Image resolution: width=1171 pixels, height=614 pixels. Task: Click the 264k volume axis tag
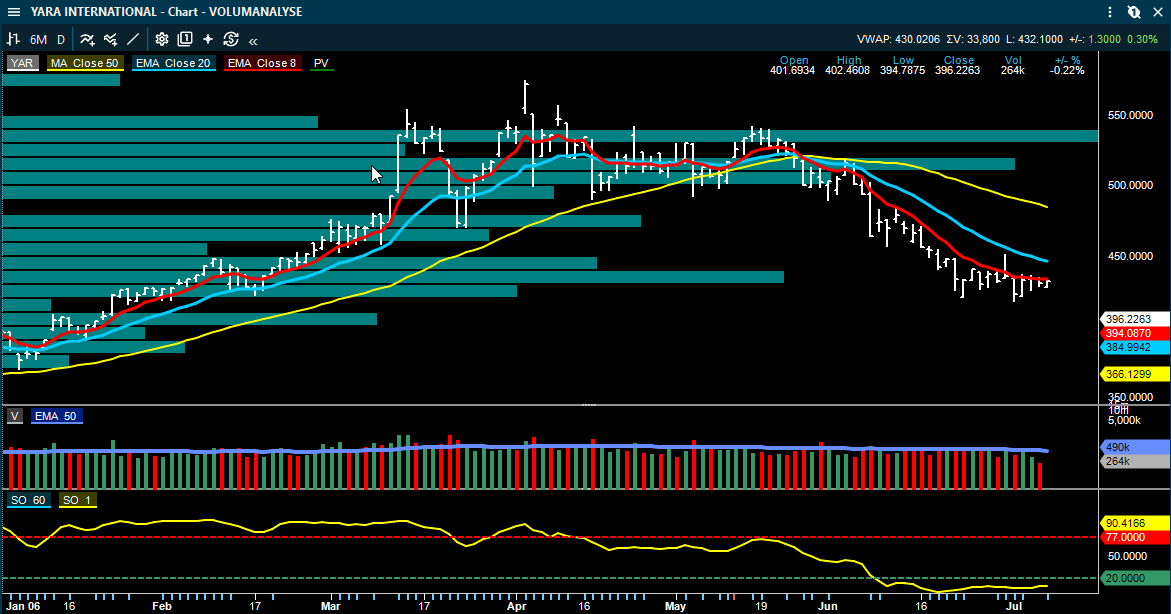click(x=1135, y=461)
